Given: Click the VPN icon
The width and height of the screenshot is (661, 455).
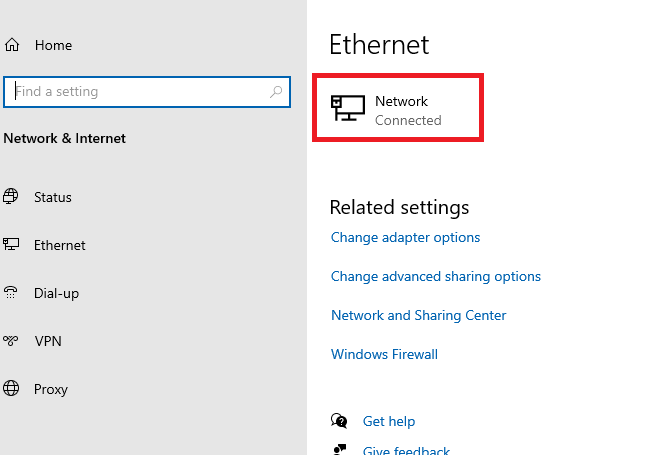Looking at the screenshot, I should (11, 340).
